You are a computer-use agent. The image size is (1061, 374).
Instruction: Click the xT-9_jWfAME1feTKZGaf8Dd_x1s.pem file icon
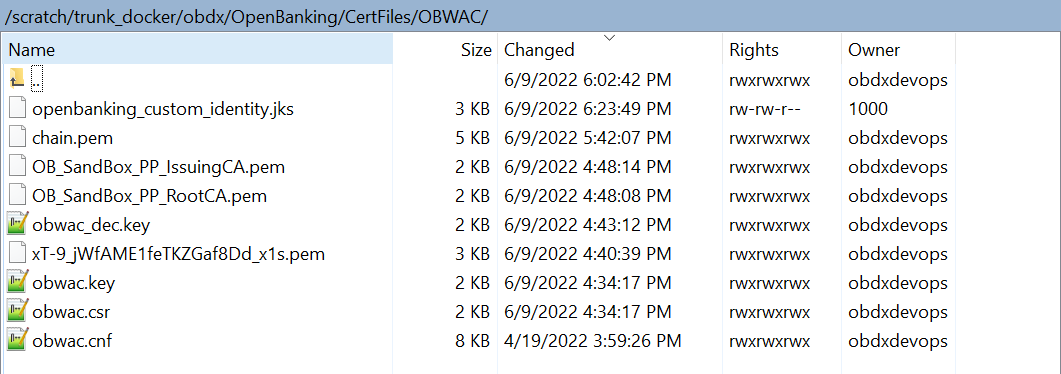click(18, 254)
